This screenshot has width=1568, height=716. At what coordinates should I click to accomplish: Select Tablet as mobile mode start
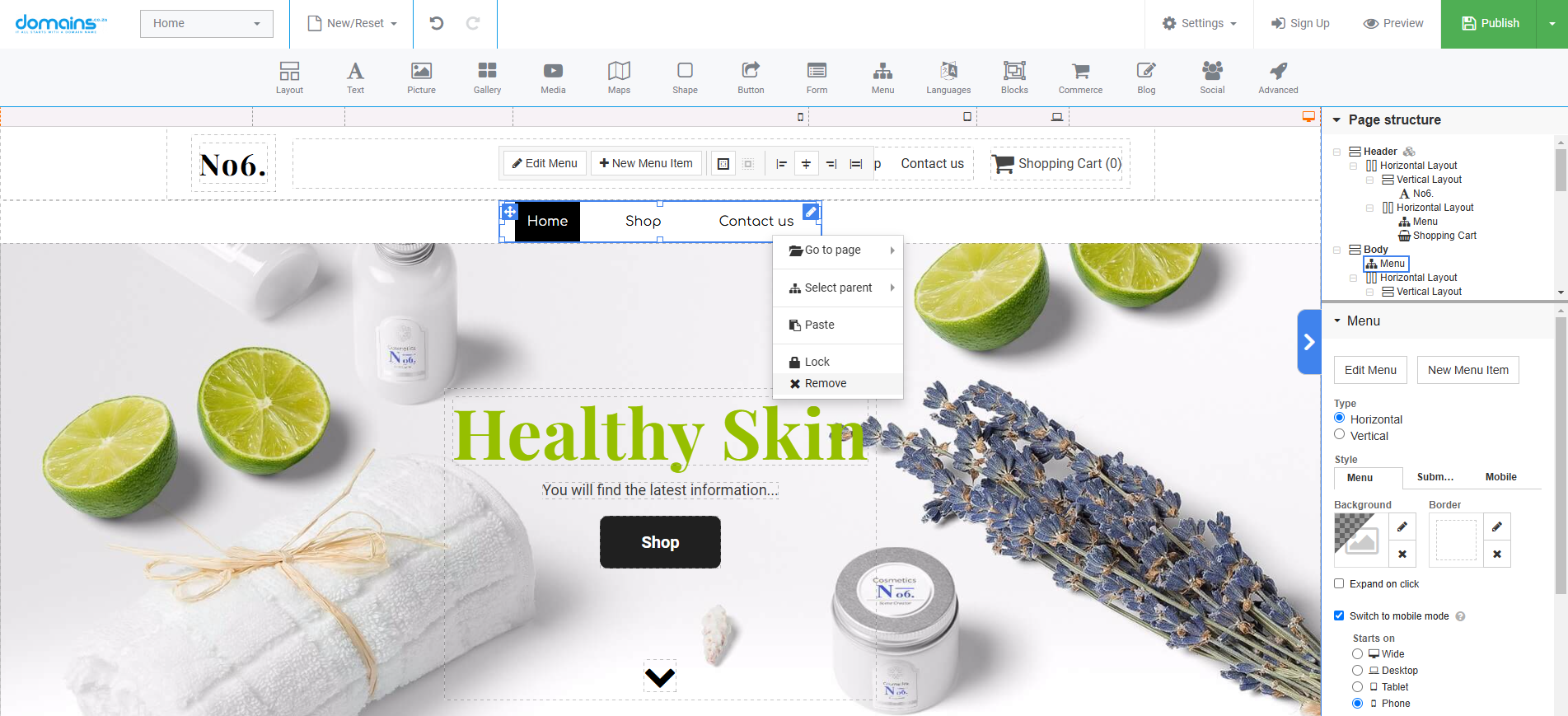point(1357,686)
